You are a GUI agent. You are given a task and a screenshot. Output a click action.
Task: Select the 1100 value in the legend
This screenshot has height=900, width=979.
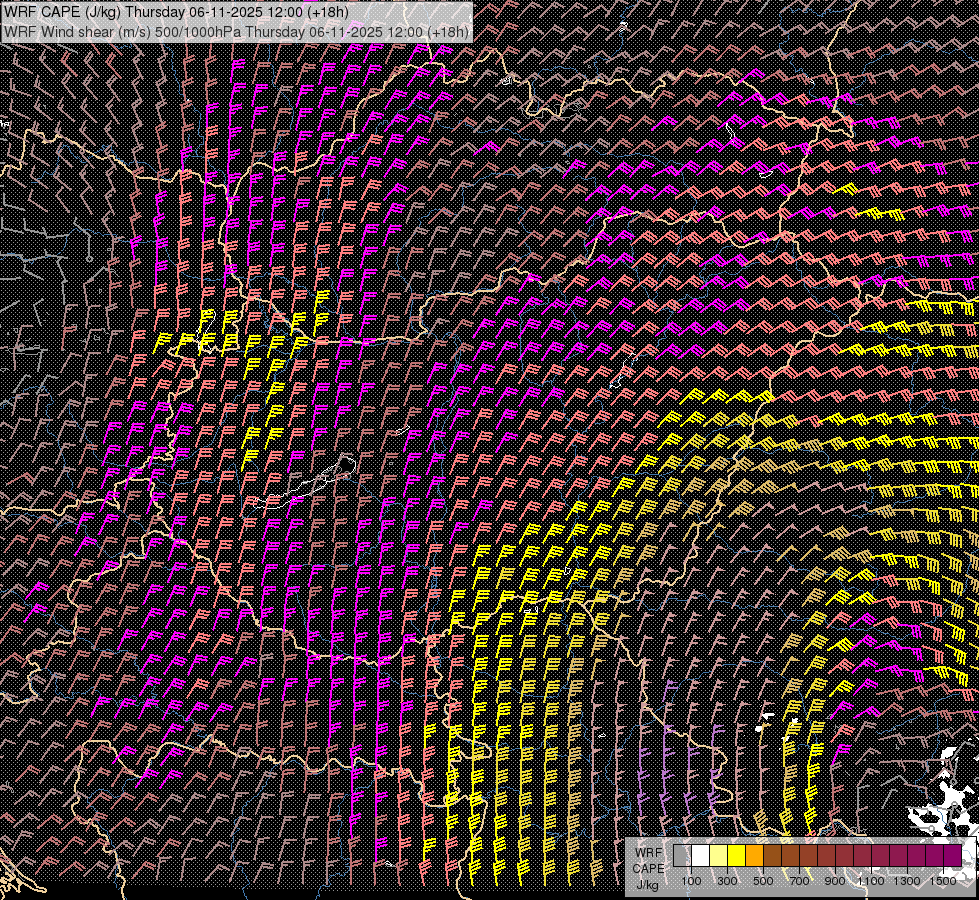click(x=871, y=881)
